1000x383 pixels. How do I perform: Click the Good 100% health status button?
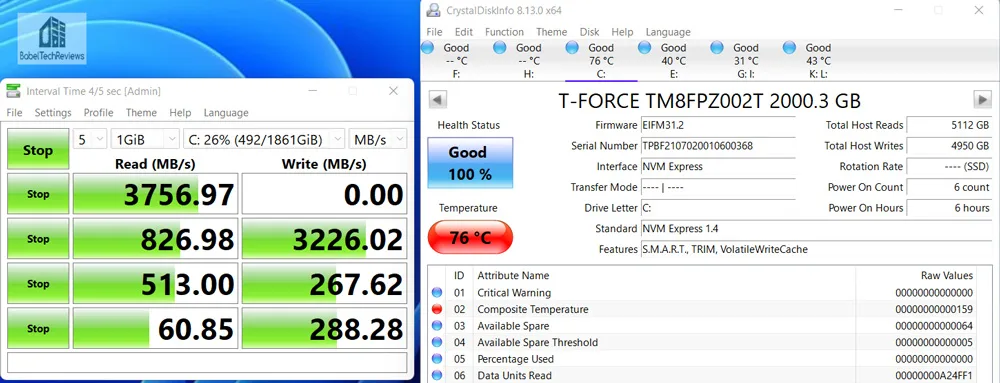(x=470, y=163)
